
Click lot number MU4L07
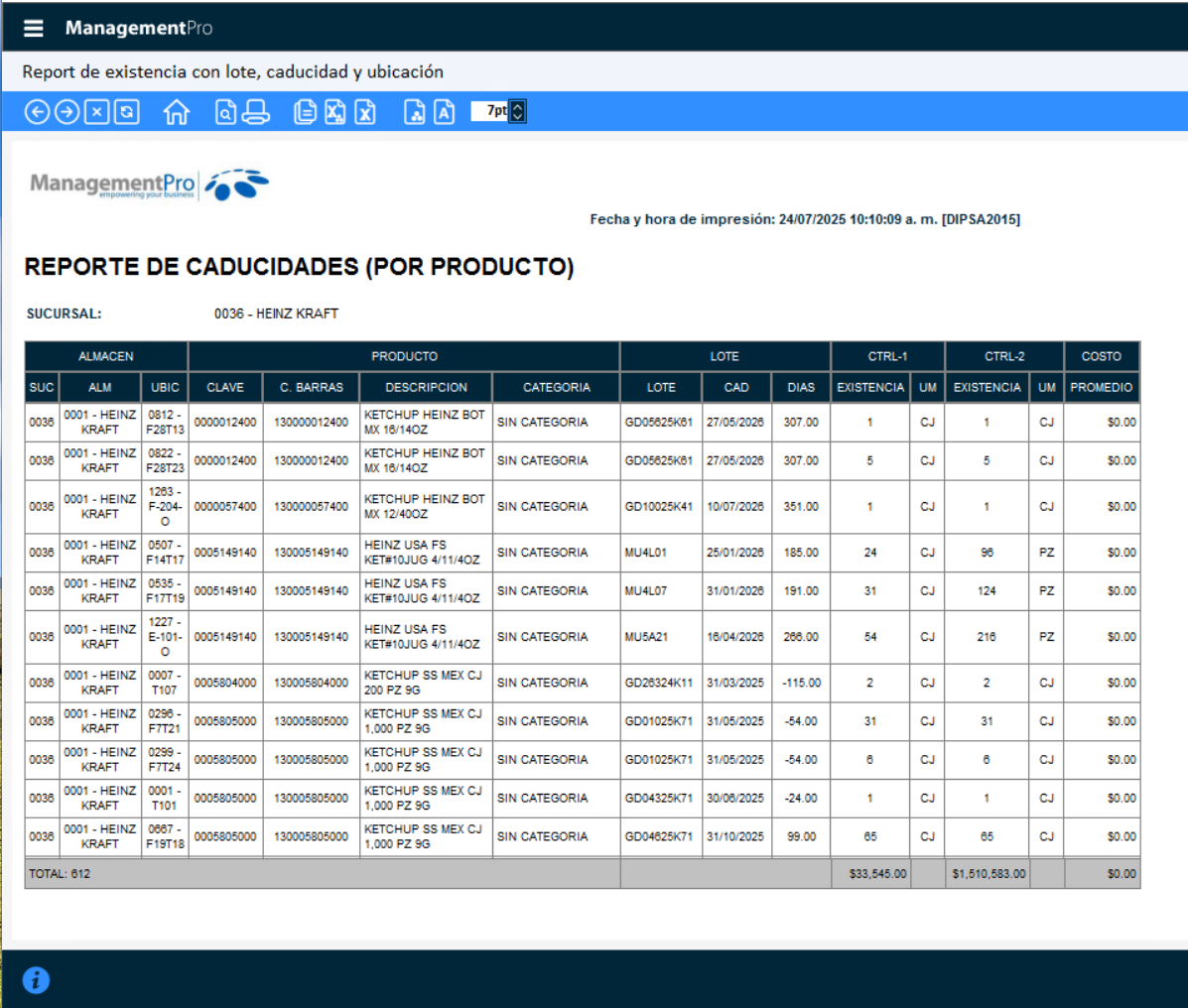point(659,590)
